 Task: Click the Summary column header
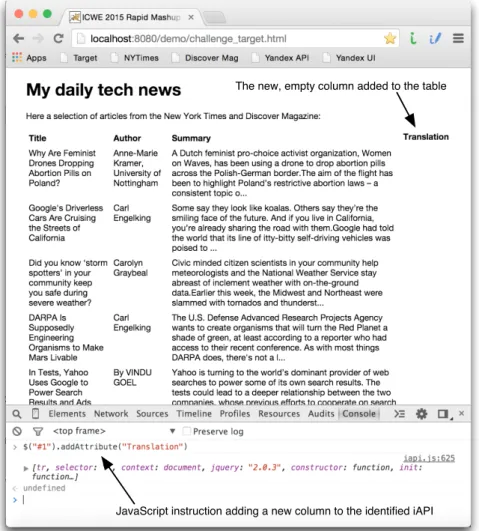(x=191, y=138)
